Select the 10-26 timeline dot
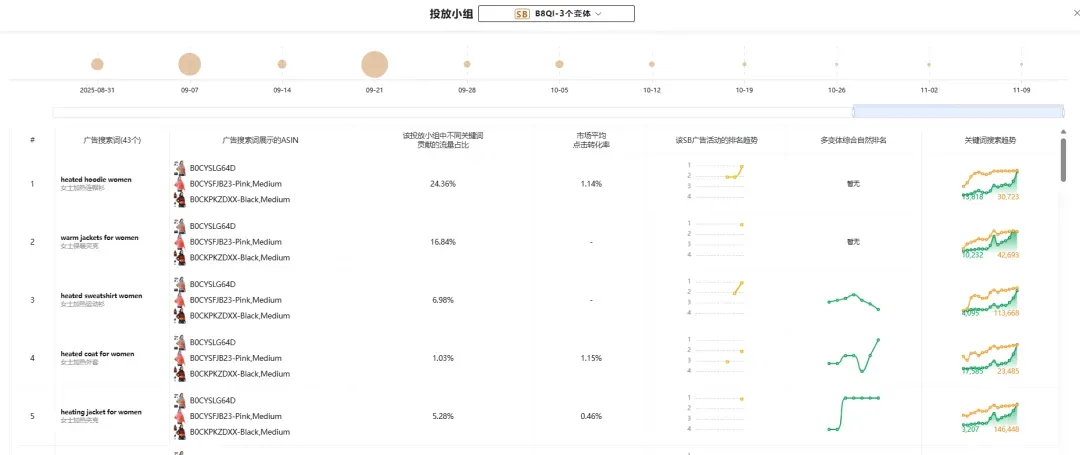The width and height of the screenshot is (1080, 455). [837, 64]
